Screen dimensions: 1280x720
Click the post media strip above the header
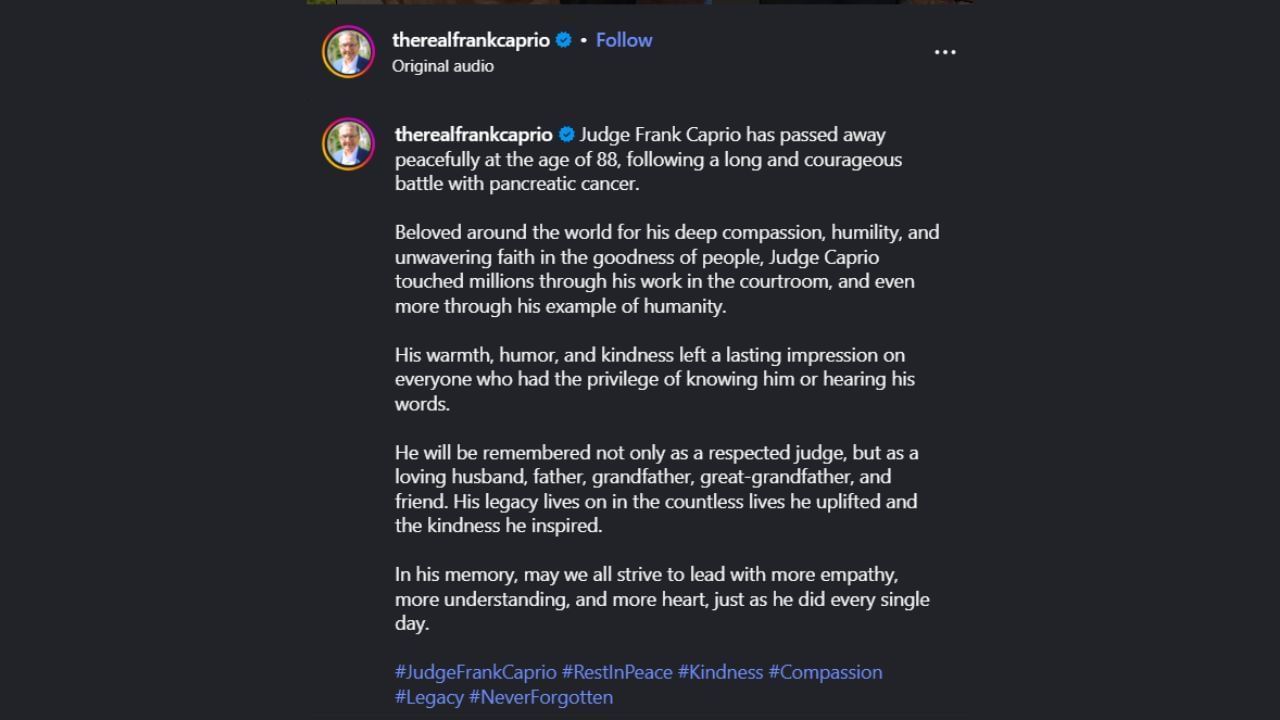(640, 2)
